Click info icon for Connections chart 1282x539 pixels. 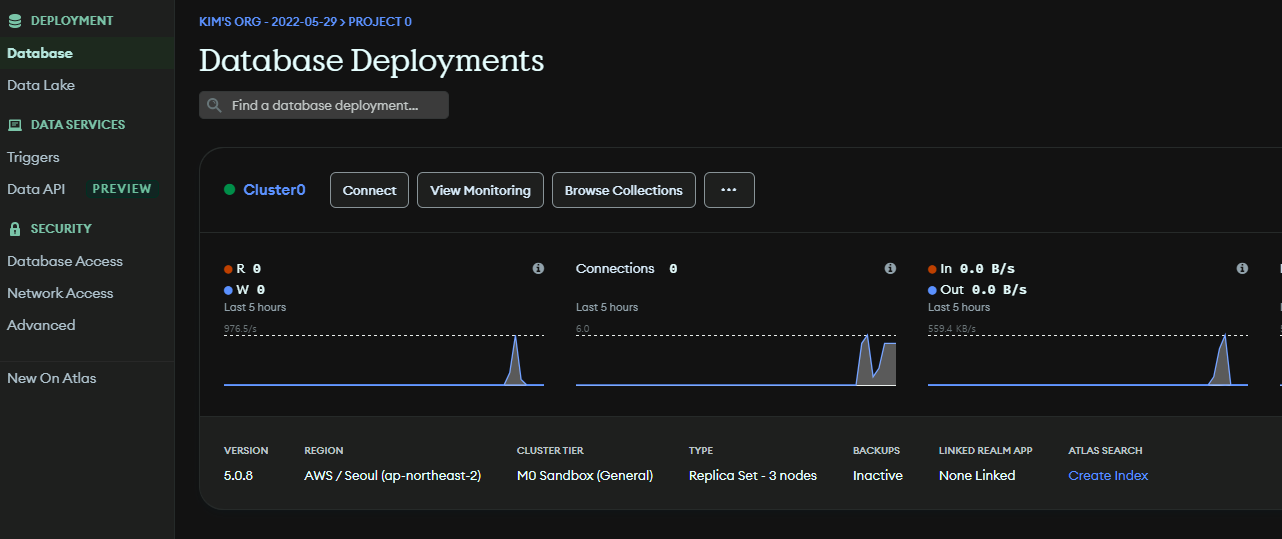890,269
